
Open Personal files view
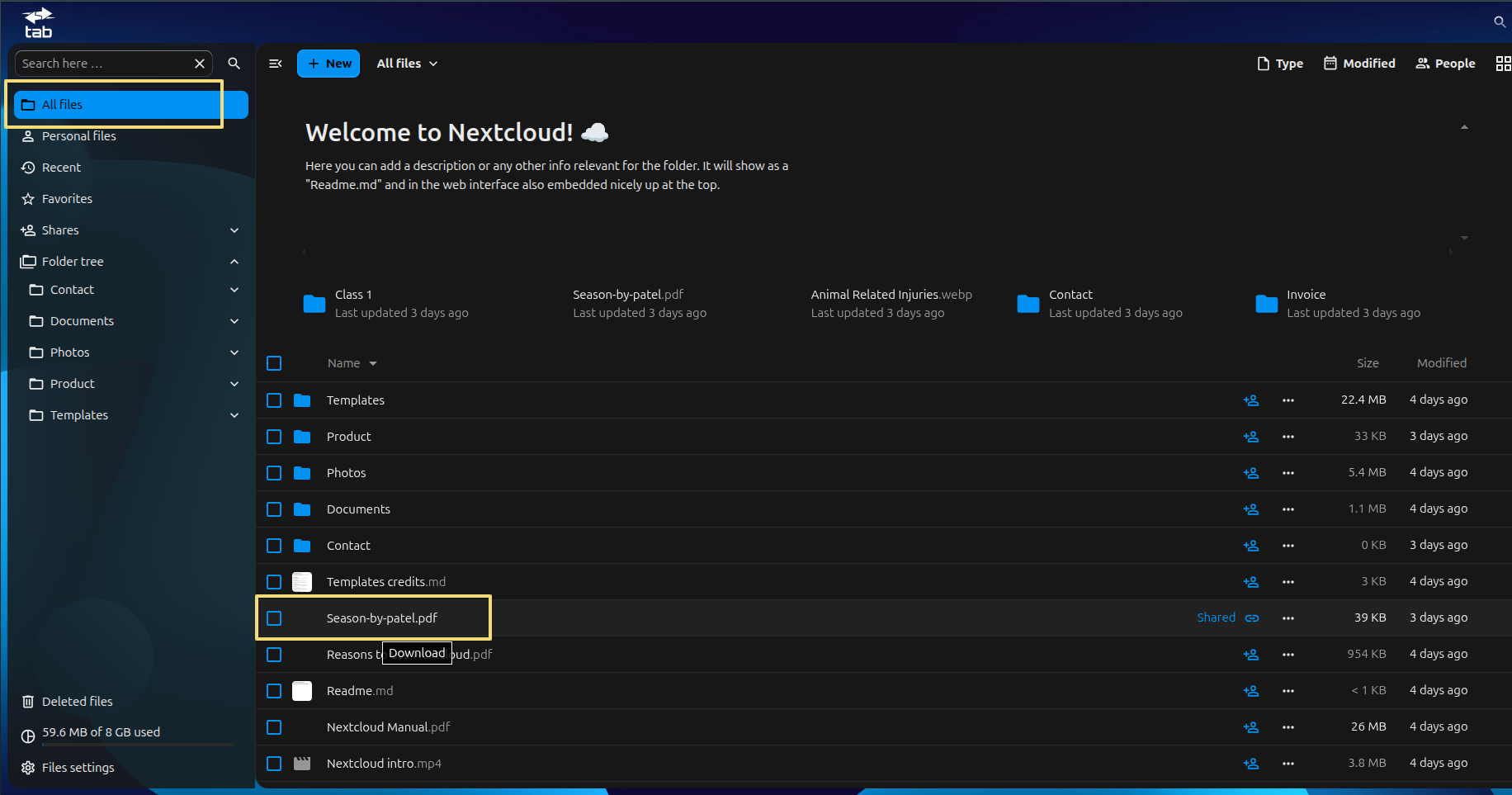(x=130, y=136)
